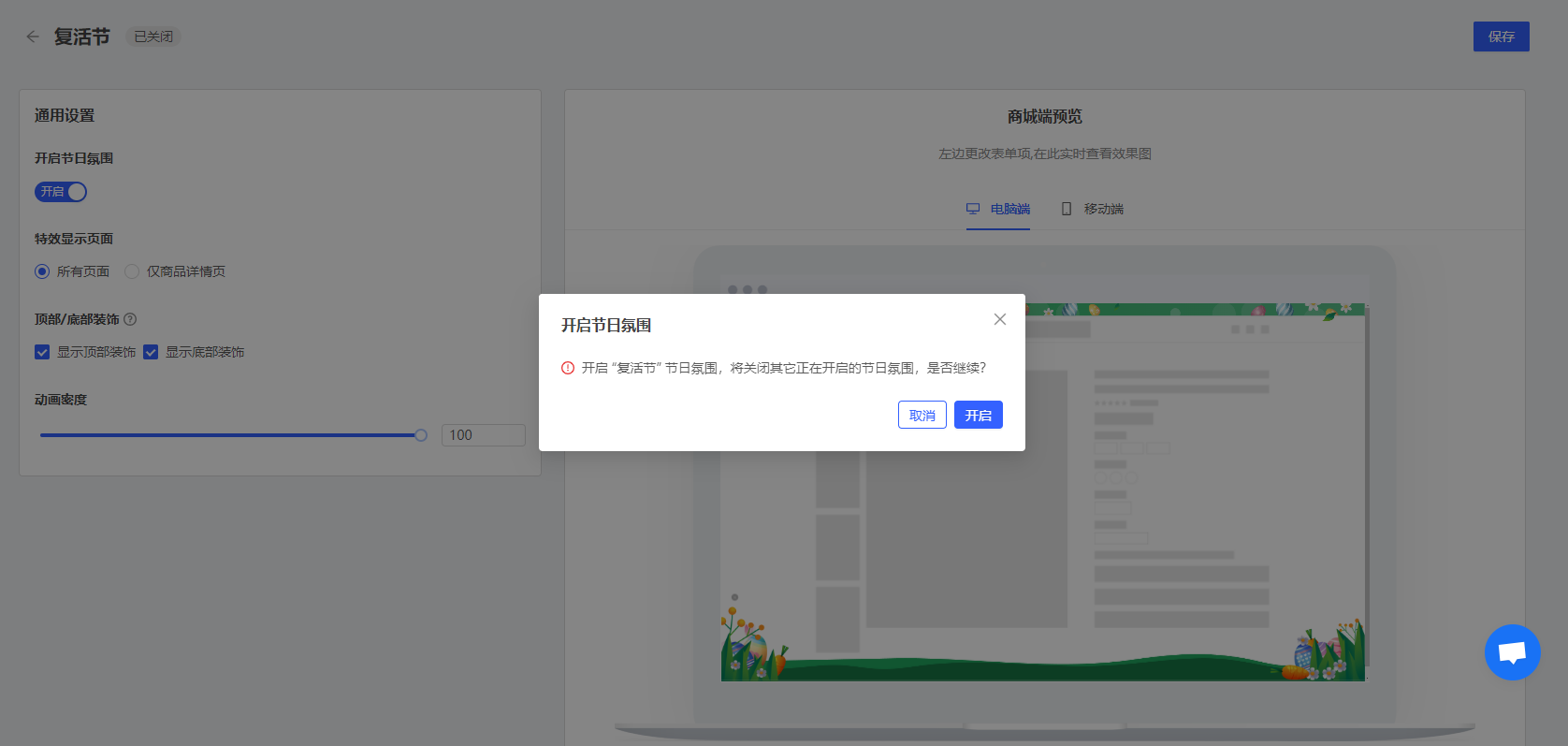Click the mobile phone icon for 移动端
1568x746 pixels.
click(1067, 209)
